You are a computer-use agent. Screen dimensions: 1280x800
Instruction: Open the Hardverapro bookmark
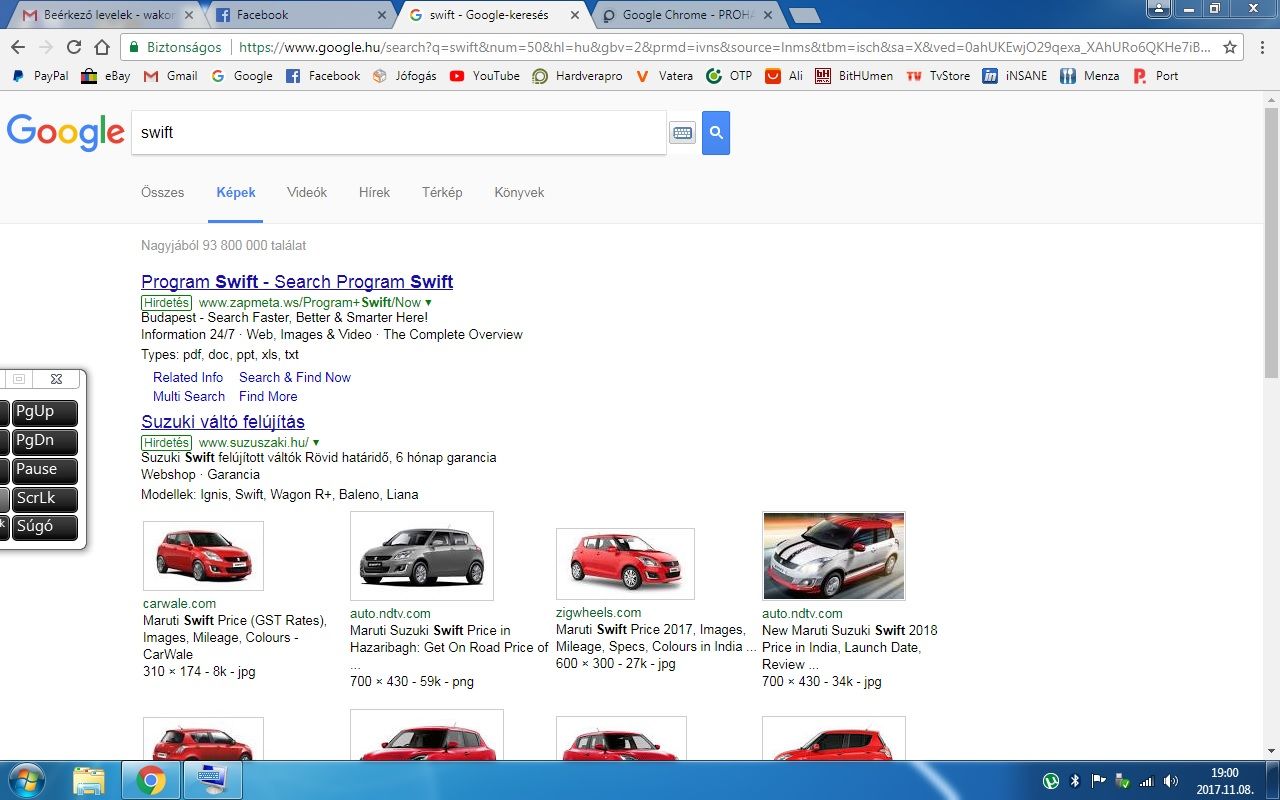pos(577,76)
